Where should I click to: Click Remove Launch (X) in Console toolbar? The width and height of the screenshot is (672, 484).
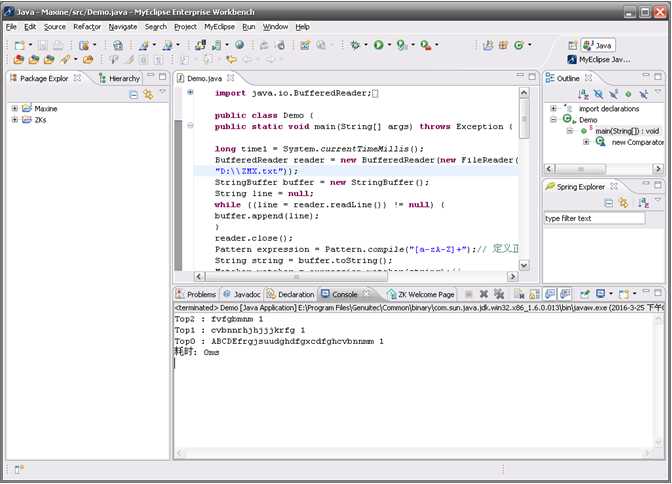[484, 294]
